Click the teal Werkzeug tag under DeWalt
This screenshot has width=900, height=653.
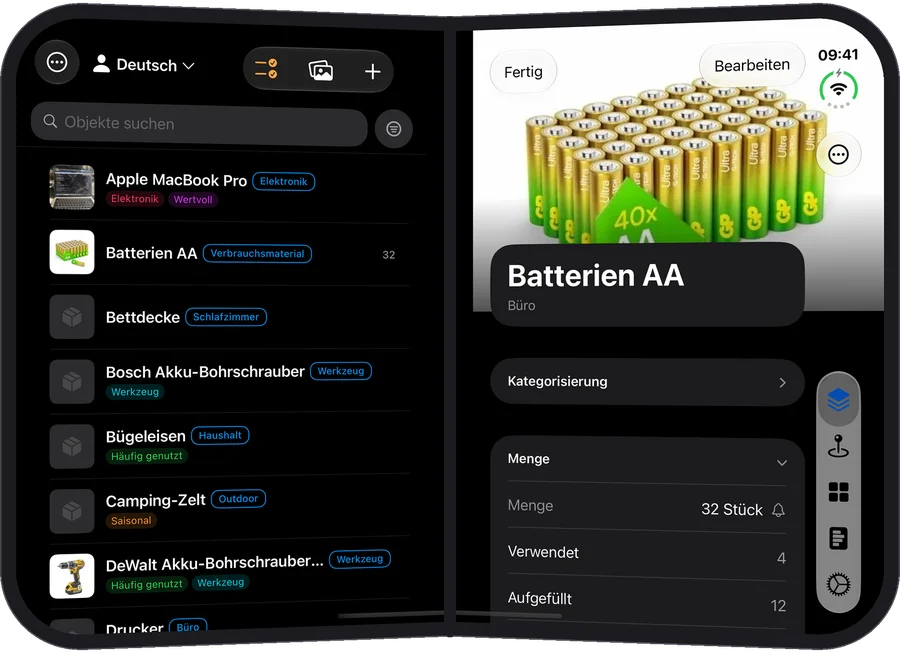coord(220,583)
